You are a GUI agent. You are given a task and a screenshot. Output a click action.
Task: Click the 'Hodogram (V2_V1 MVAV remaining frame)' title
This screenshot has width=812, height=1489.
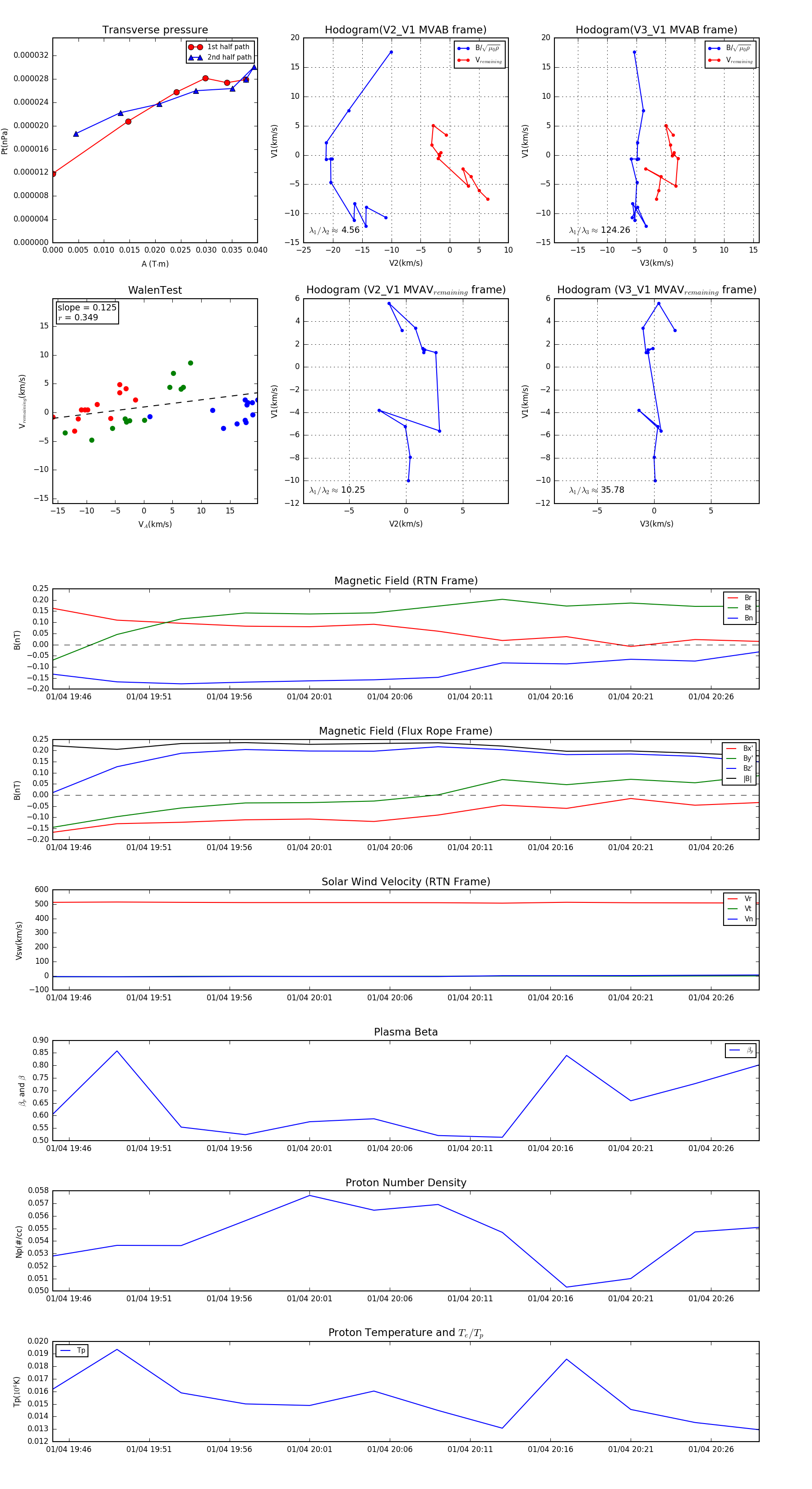point(406,290)
